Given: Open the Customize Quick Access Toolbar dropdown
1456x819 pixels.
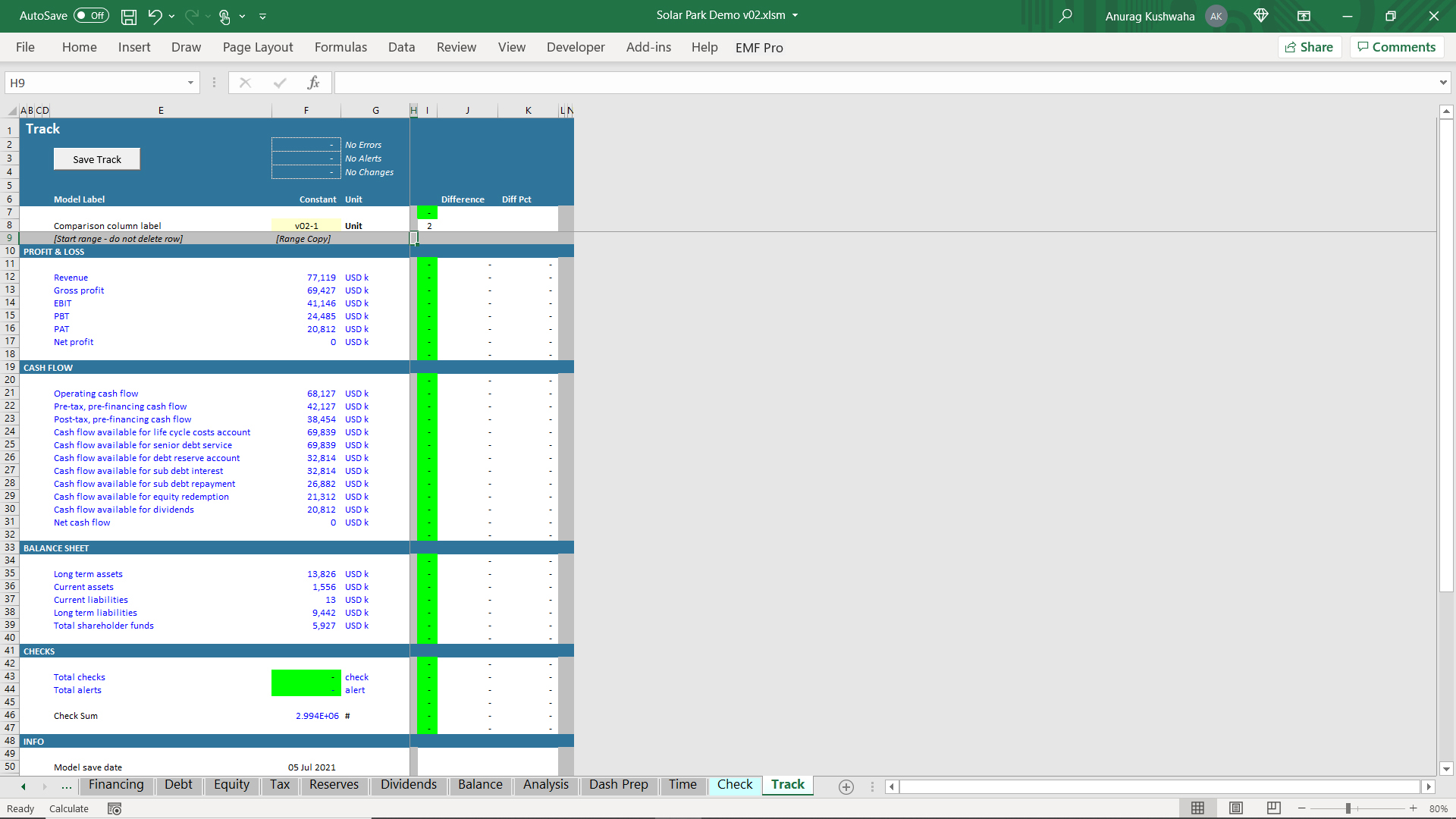Looking at the screenshot, I should [x=262, y=16].
